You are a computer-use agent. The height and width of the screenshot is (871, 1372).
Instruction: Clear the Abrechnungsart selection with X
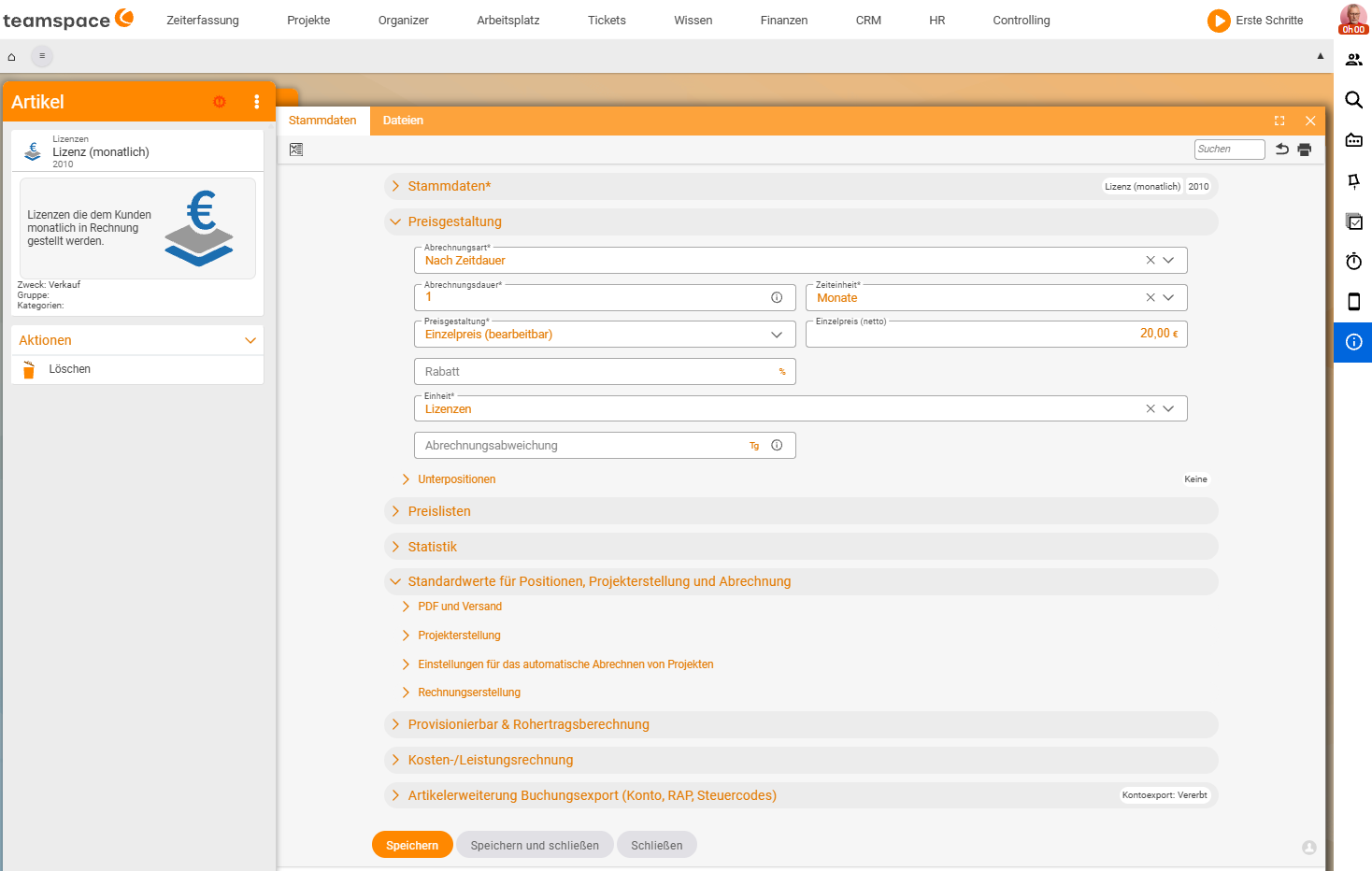pyautogui.click(x=1150, y=261)
